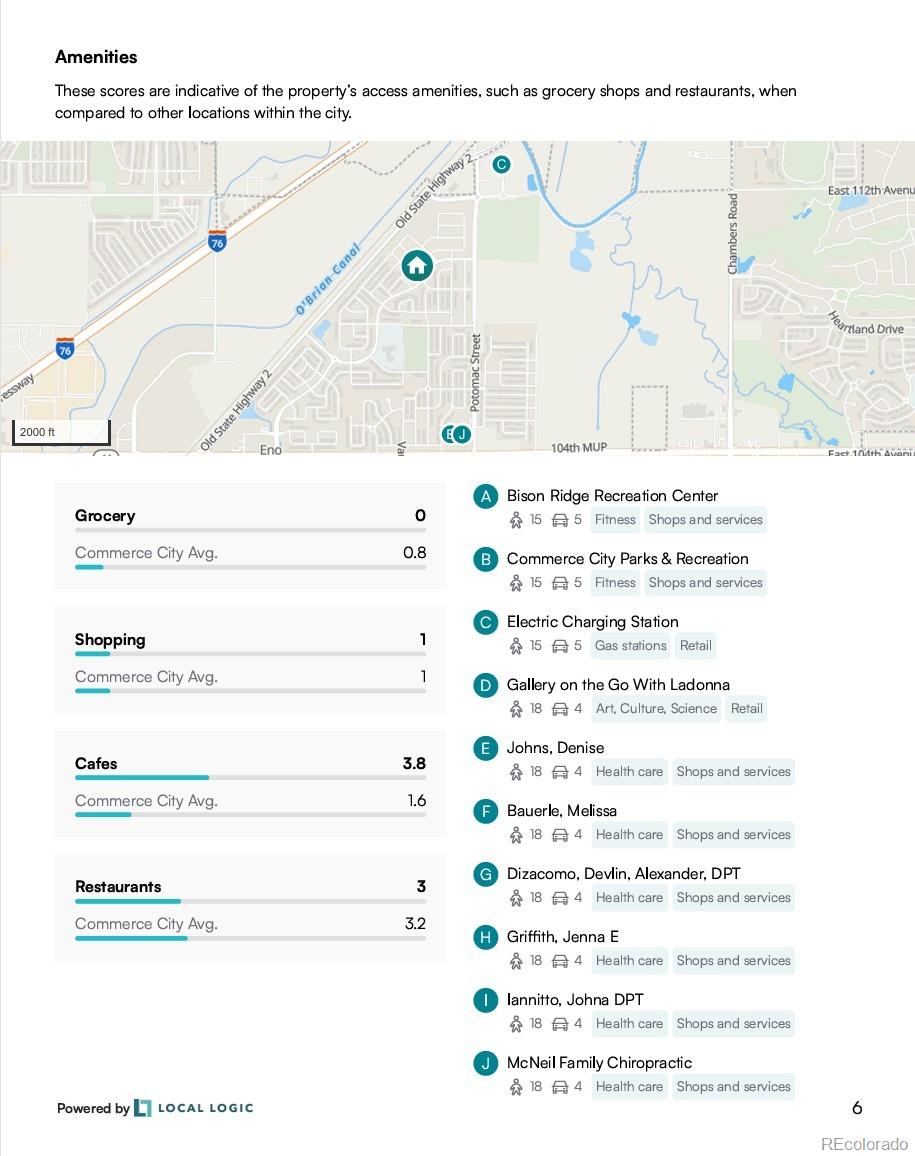Click the Restaurants average value 3.2

click(415, 923)
